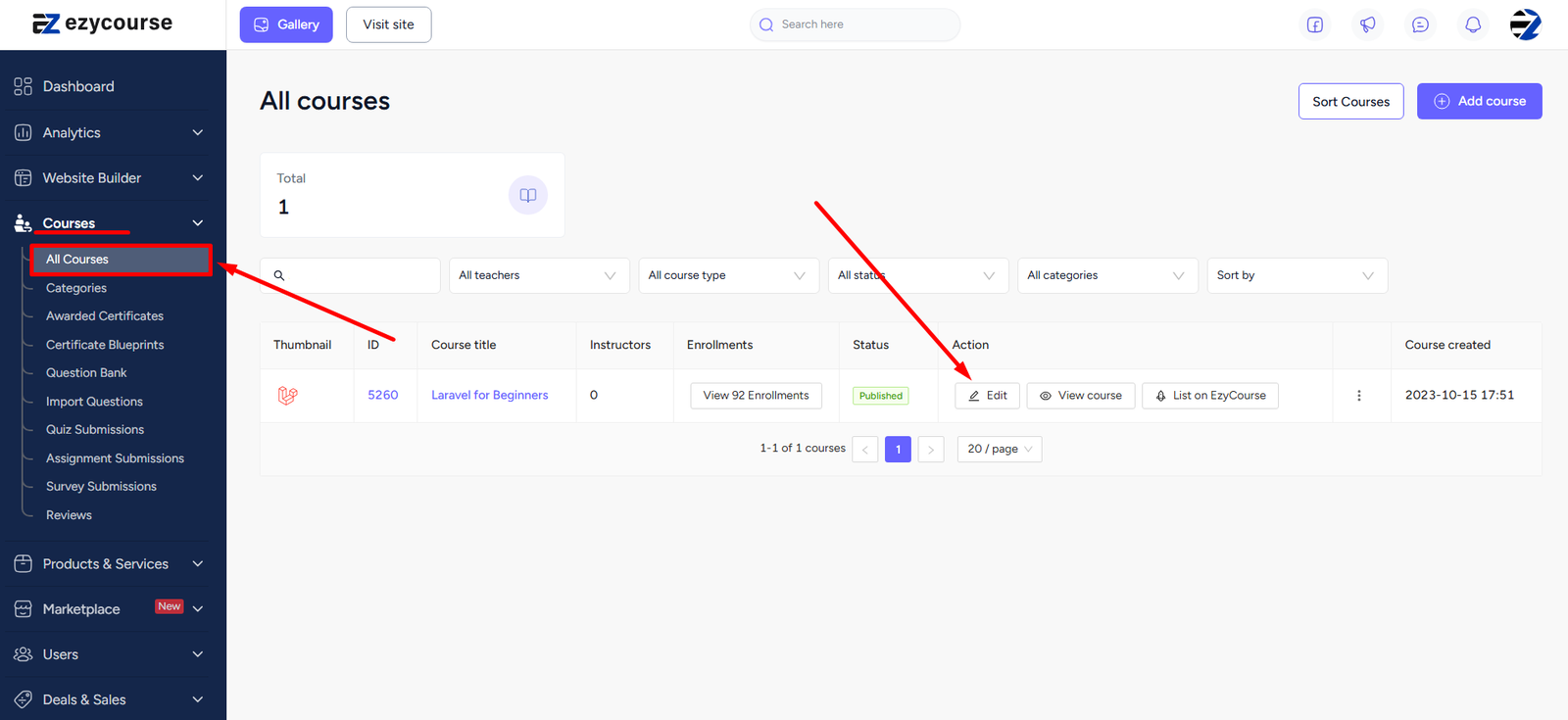Click the notifications bell icon
Viewport: 1568px width, 720px height.
pos(1473,24)
